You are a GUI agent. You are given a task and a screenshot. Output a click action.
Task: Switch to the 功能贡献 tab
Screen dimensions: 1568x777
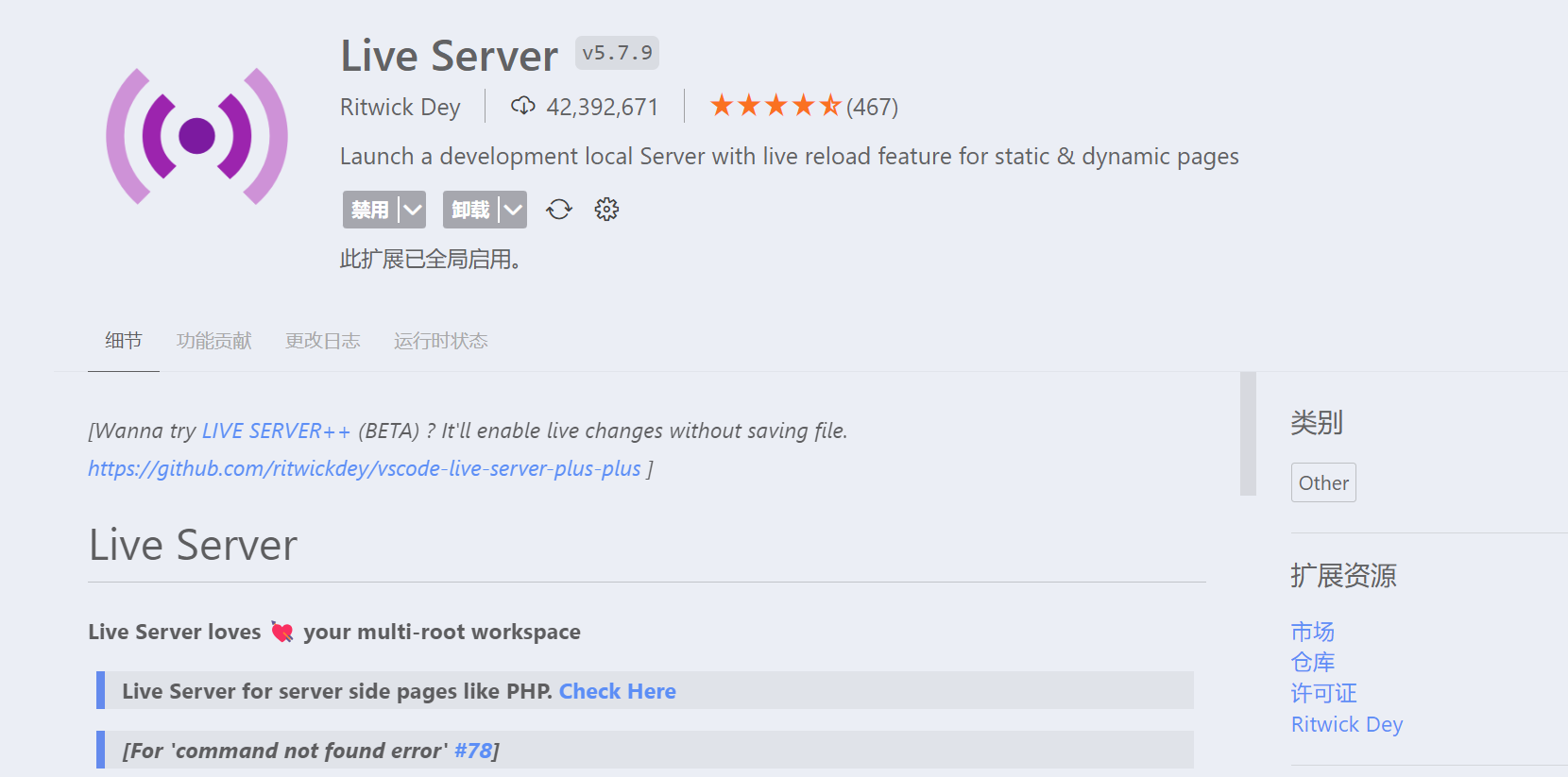214,341
